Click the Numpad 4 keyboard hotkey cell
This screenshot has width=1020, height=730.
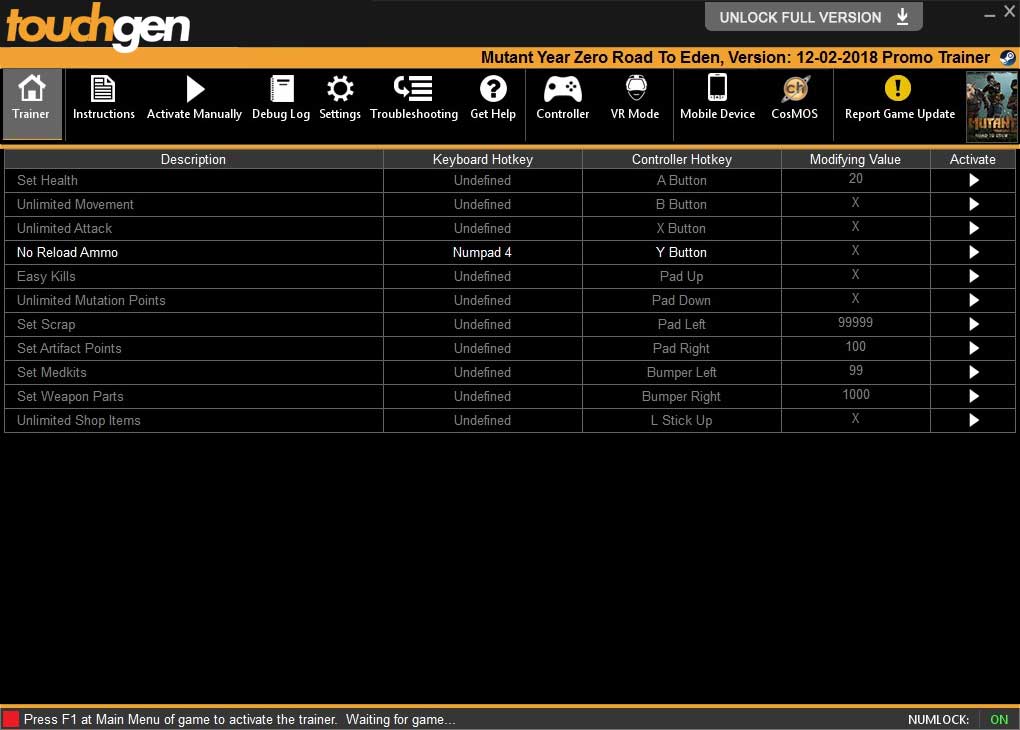tap(482, 253)
